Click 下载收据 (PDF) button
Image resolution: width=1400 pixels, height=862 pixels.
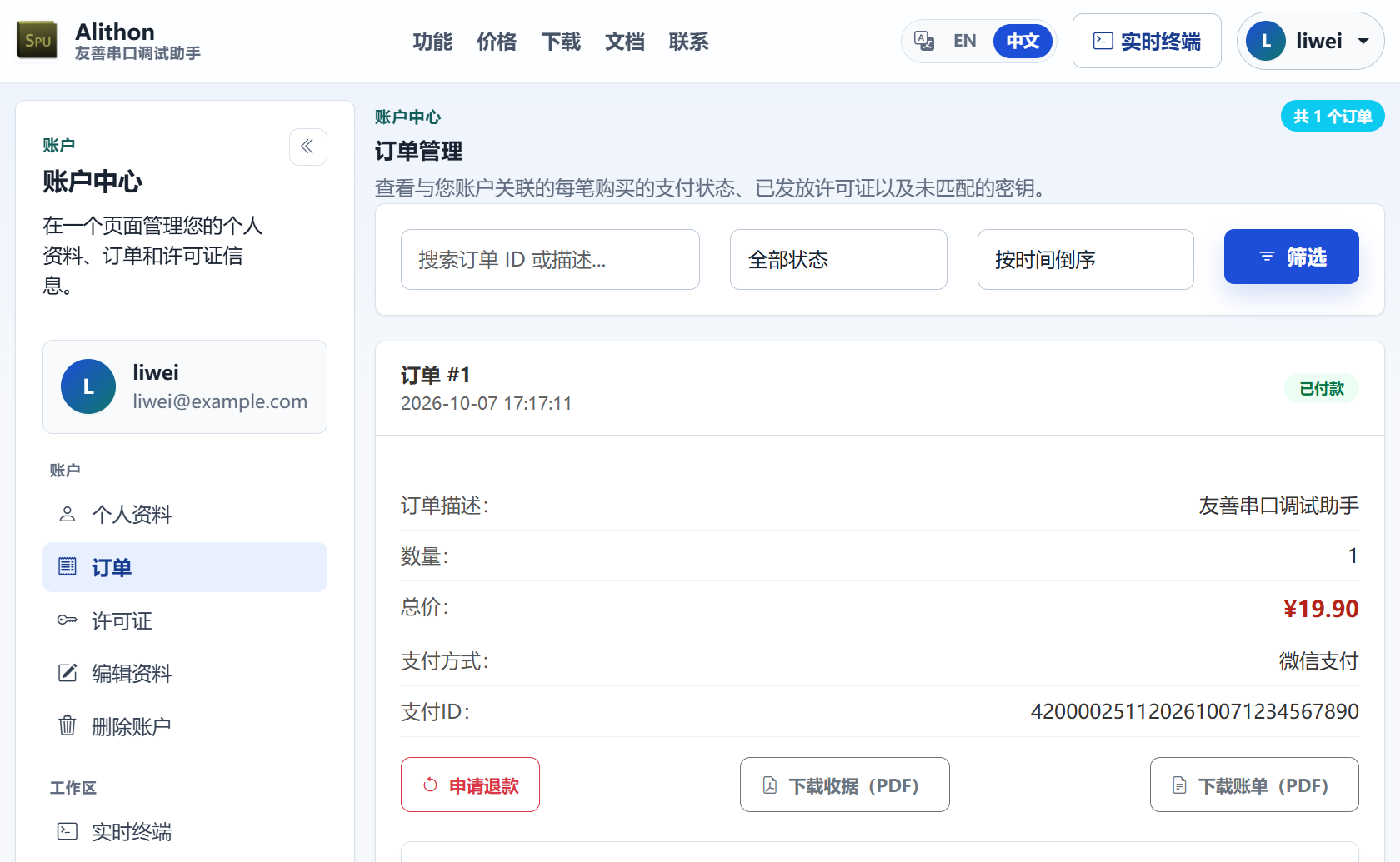(844, 785)
